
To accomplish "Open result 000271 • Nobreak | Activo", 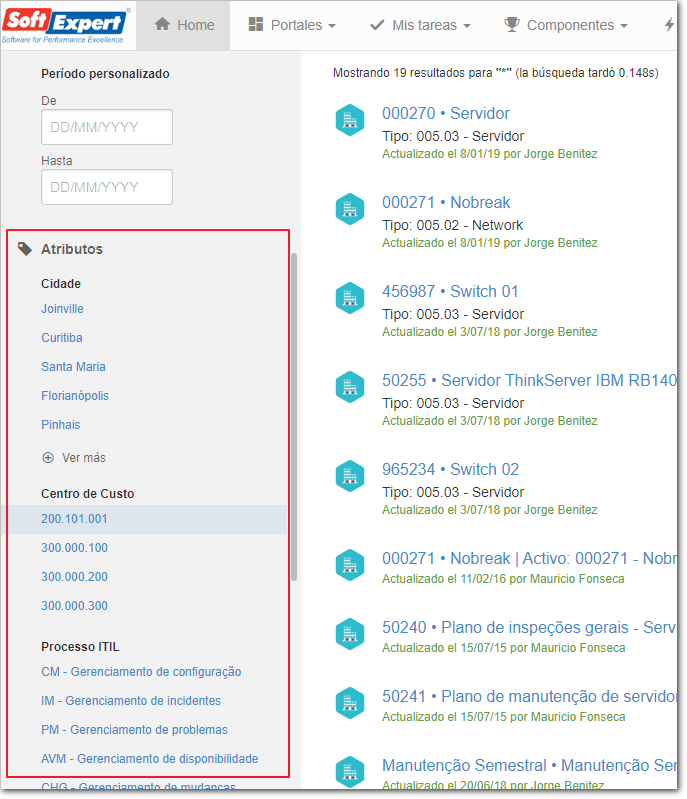I will (529, 558).
